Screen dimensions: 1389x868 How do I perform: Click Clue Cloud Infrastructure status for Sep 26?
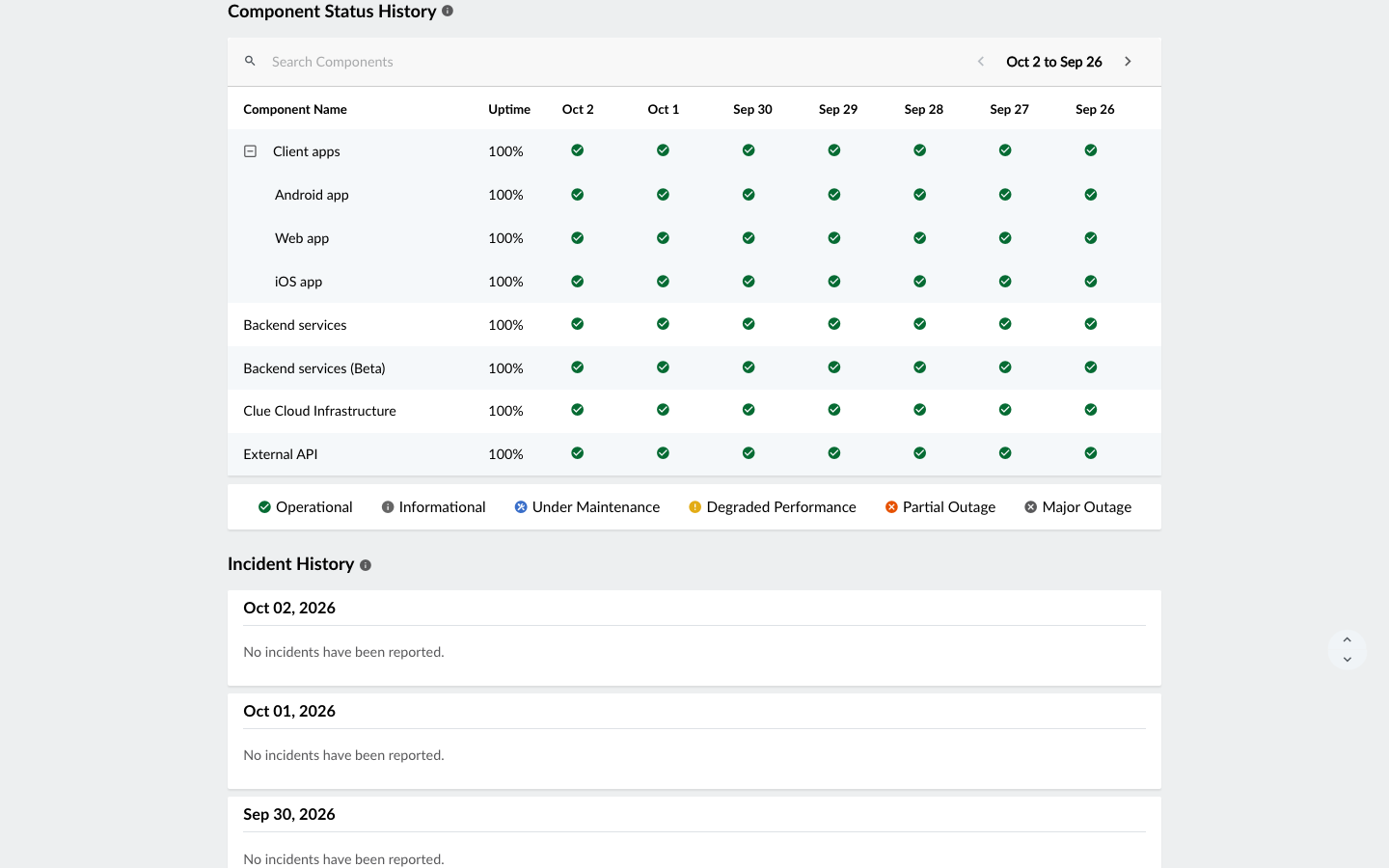1091,410
